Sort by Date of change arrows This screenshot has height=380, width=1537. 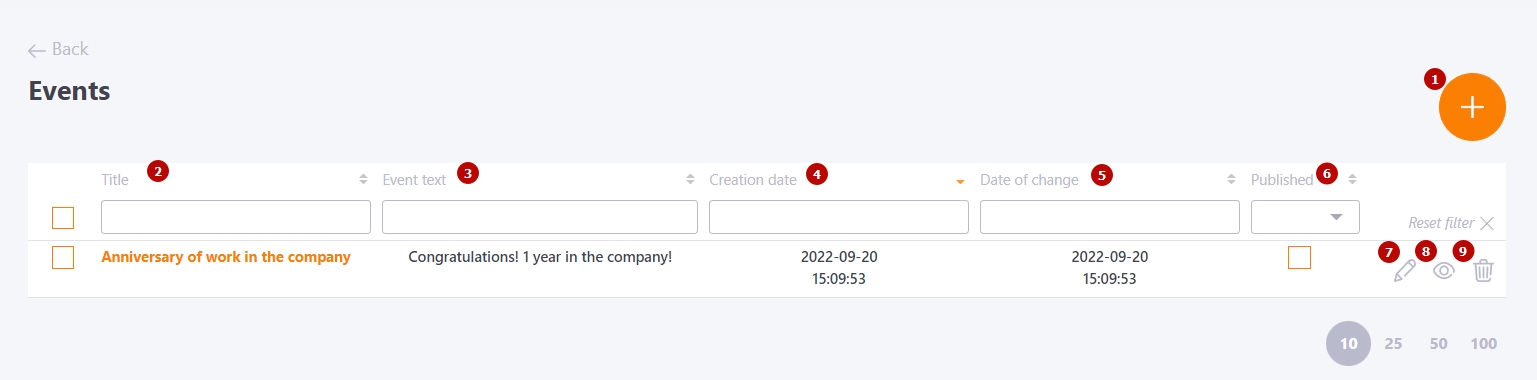[1232, 180]
